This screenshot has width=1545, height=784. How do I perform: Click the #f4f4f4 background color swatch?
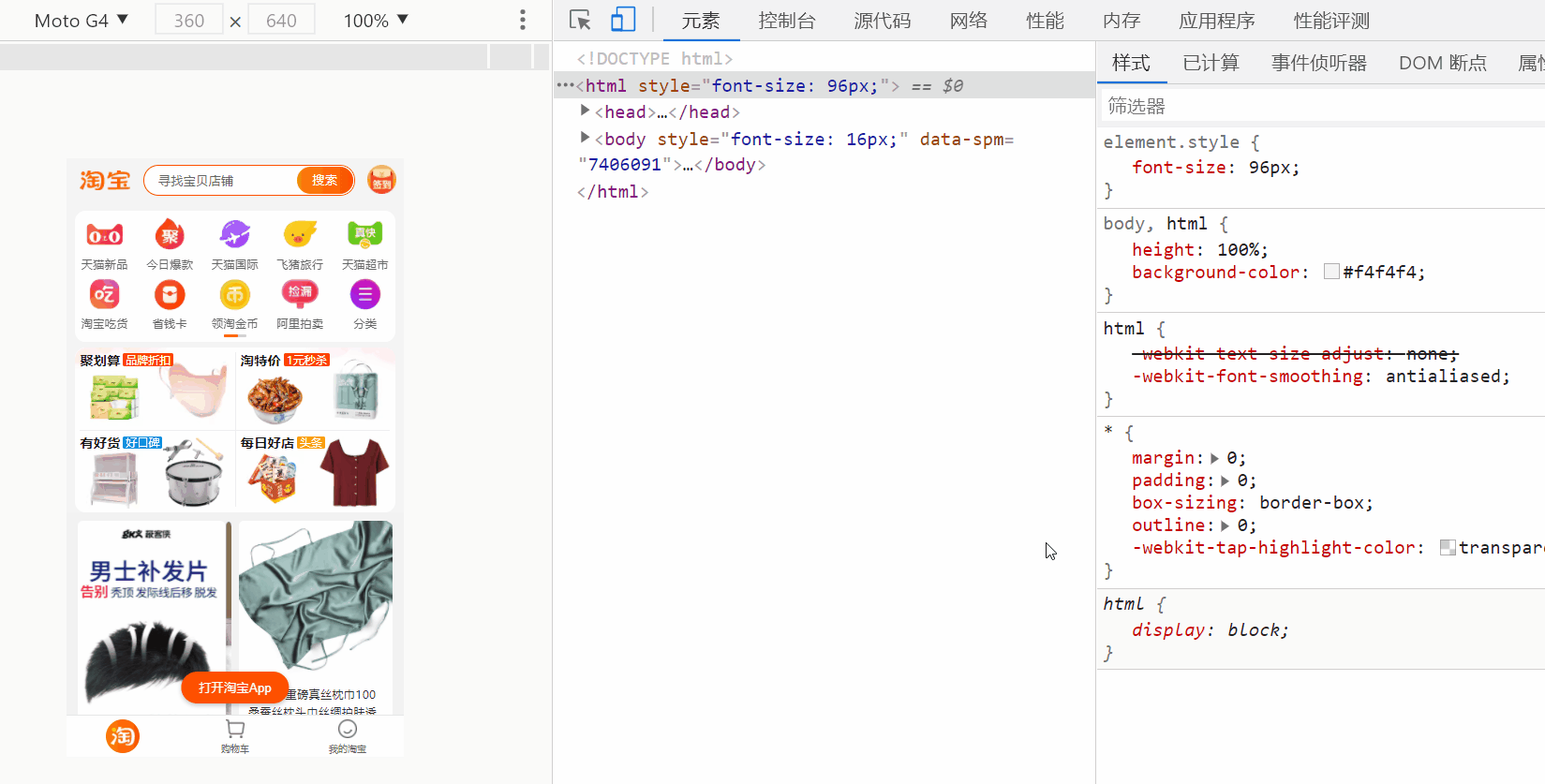click(x=1331, y=272)
